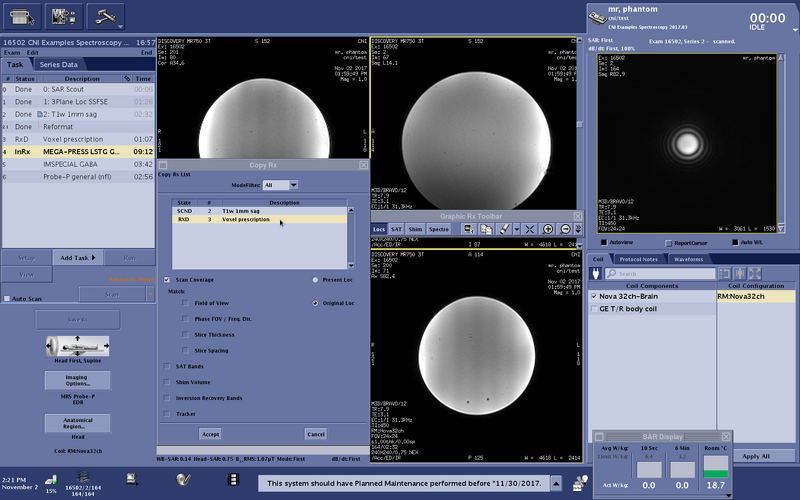Toggle the Scan Coverage checkbox

tap(167, 280)
